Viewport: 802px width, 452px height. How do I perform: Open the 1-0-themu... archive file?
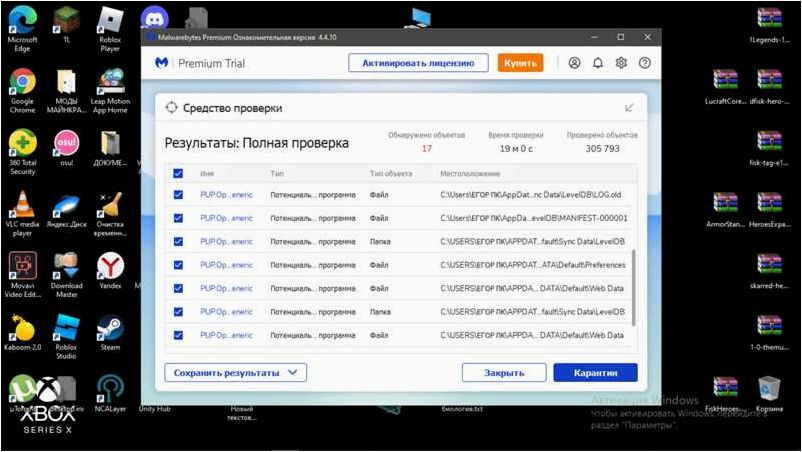[x=769, y=332]
